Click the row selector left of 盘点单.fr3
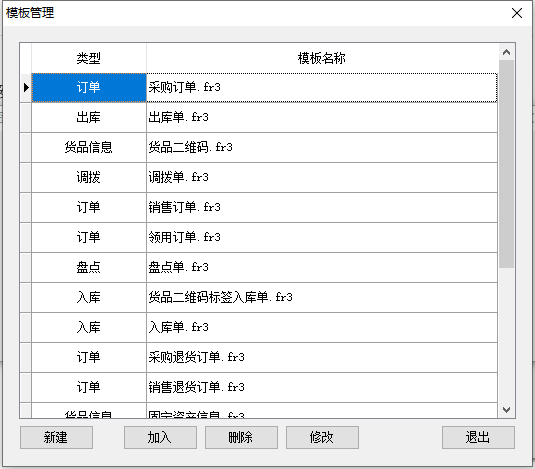This screenshot has width=535, height=469. pyautogui.click(x=26, y=268)
